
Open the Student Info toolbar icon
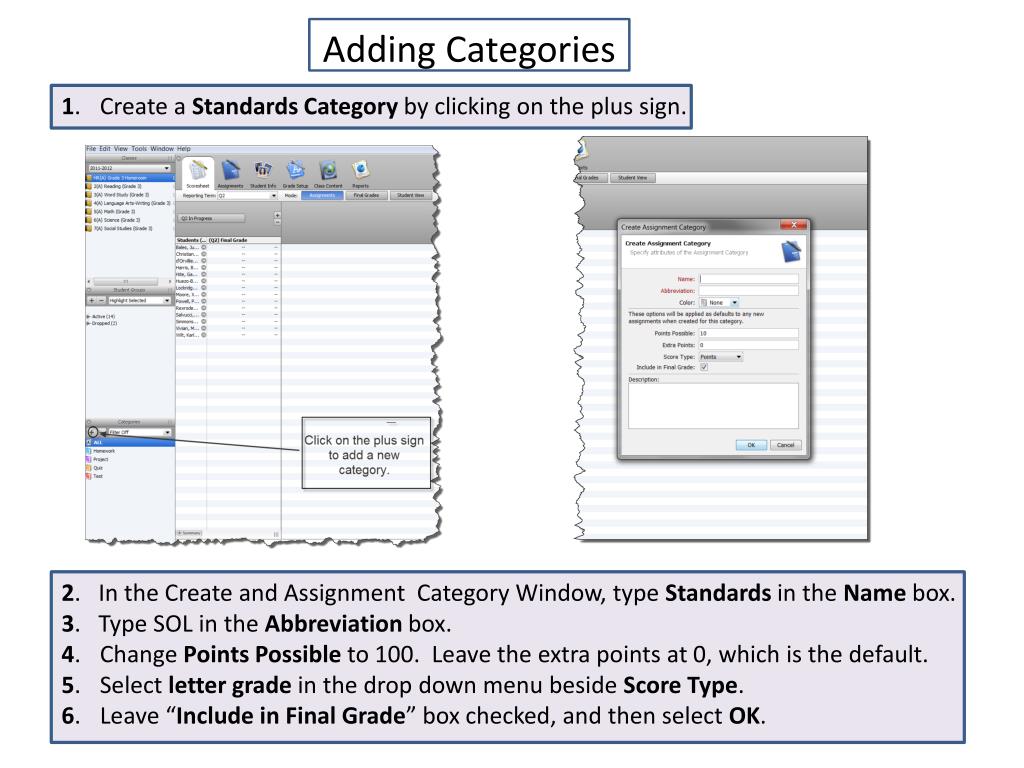(x=263, y=171)
